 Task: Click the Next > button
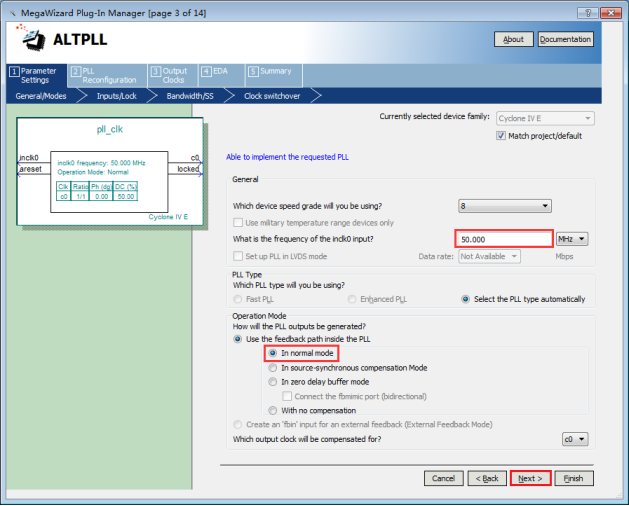[x=530, y=478]
